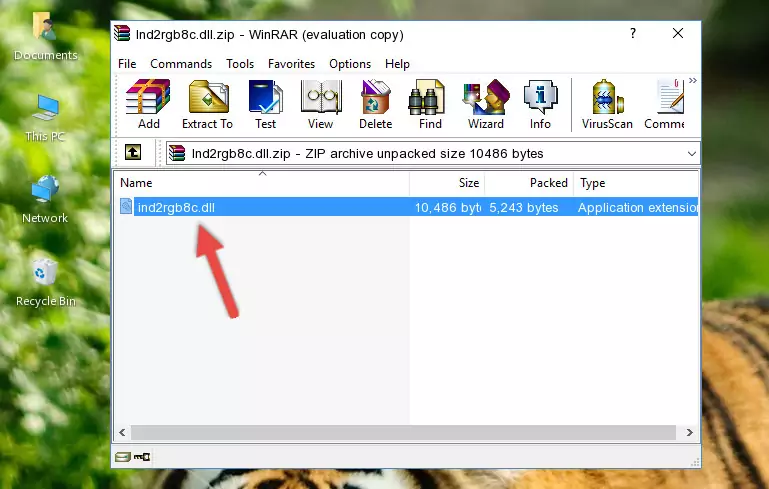Select the Network desktop icon
769x489 pixels.
click(x=45, y=199)
